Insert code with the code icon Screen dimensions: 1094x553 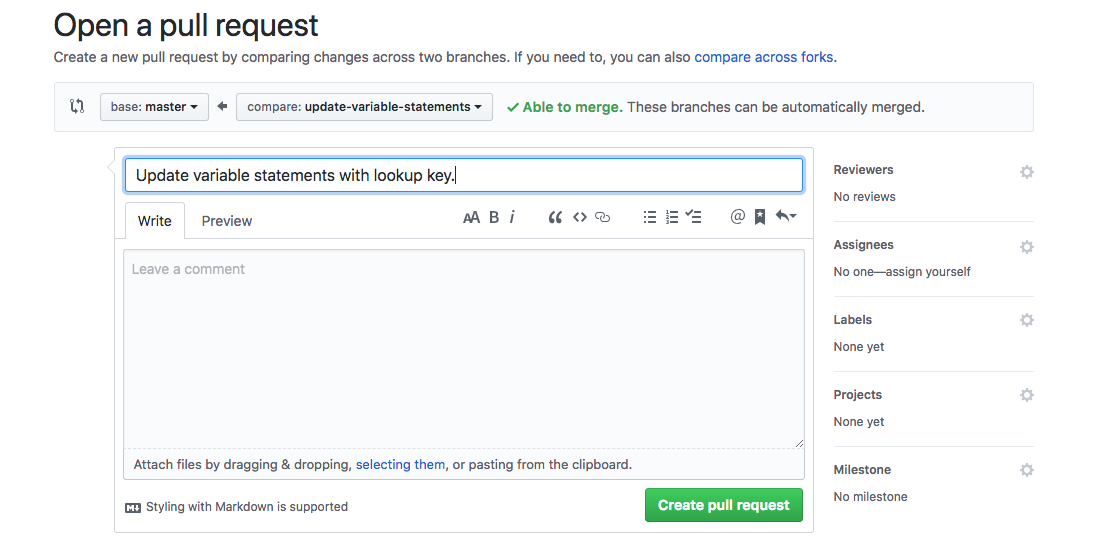point(579,217)
